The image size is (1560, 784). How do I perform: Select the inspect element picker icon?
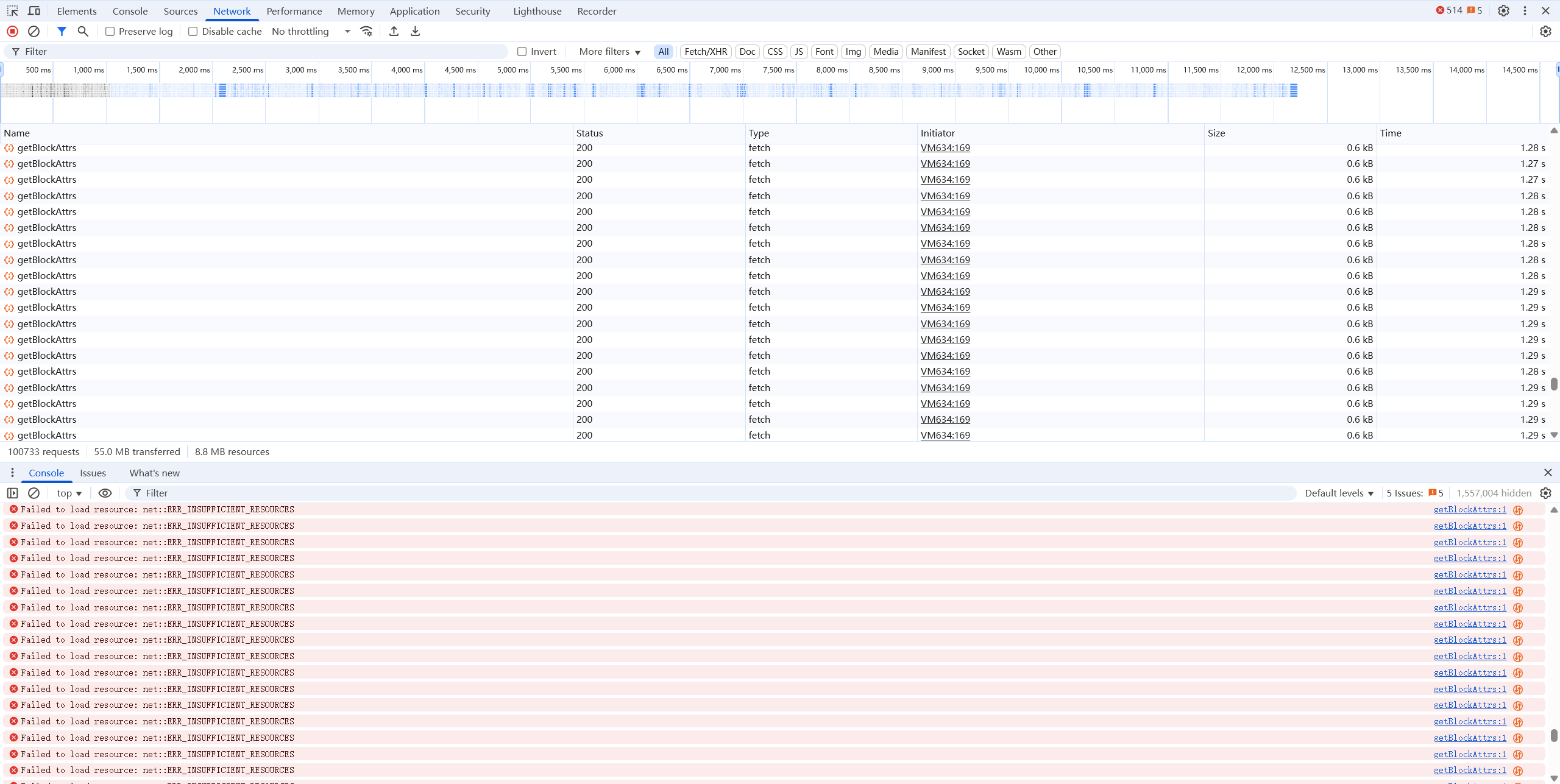(x=12, y=11)
